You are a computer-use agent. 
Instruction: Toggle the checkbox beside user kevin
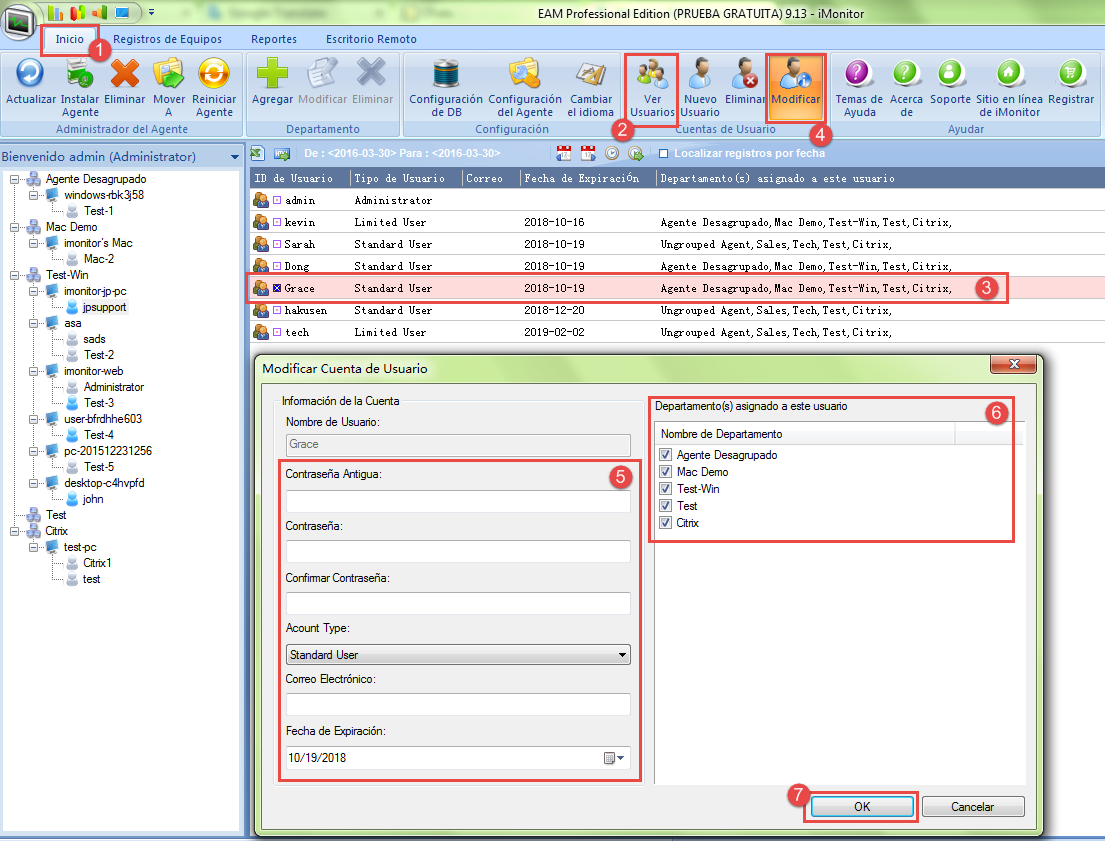point(277,222)
